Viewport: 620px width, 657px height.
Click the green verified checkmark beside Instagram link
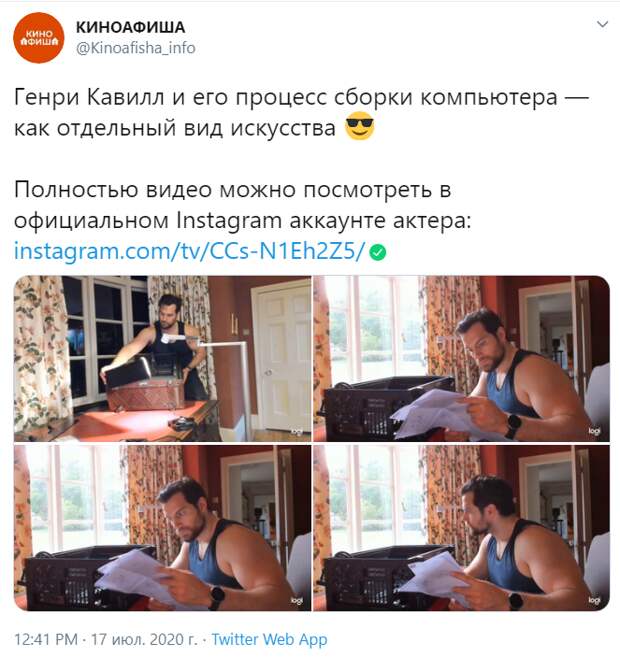(378, 252)
